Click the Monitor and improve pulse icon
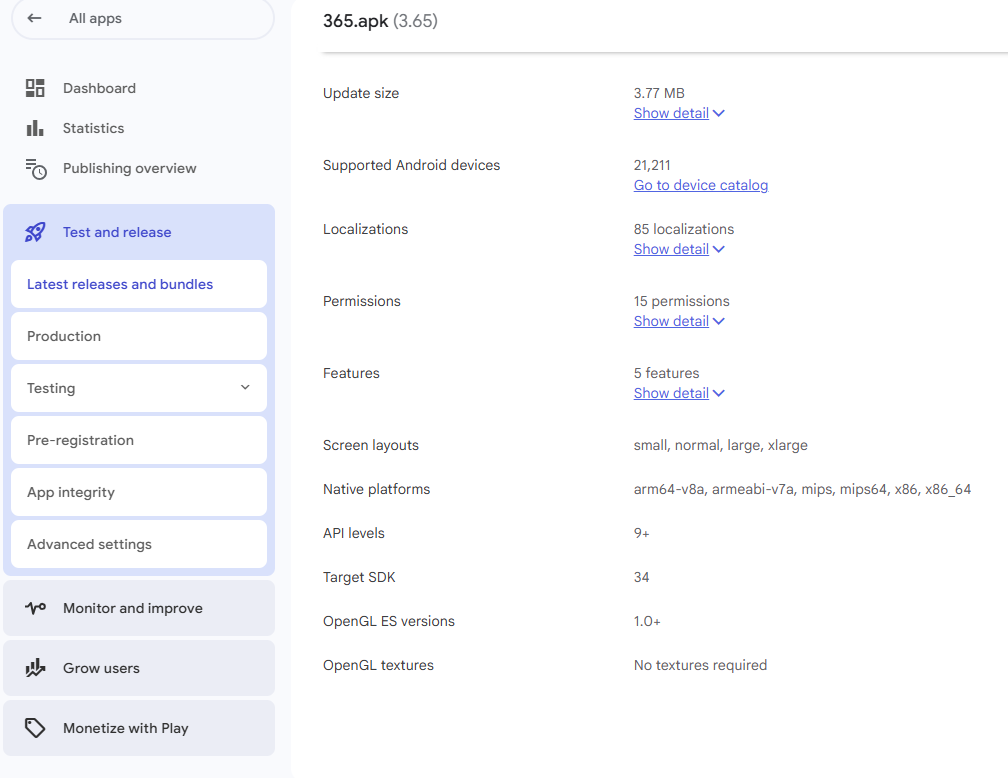This screenshot has height=778, width=1008. [x=35, y=608]
